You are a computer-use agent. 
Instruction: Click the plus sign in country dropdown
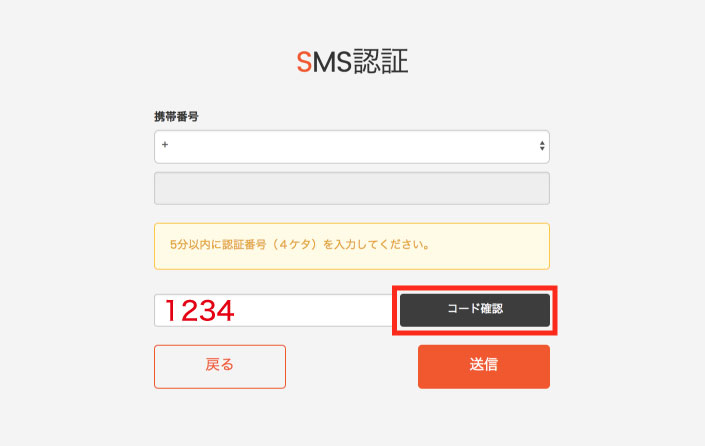[165, 145]
